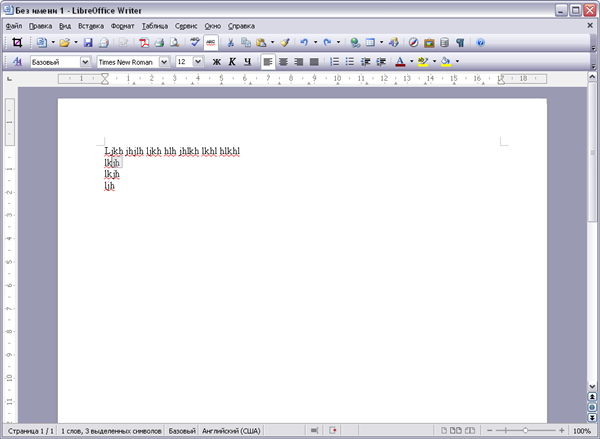Screen dimensions: 600x439
Task: Toggle italic formatting button К
Action: click(x=231, y=62)
